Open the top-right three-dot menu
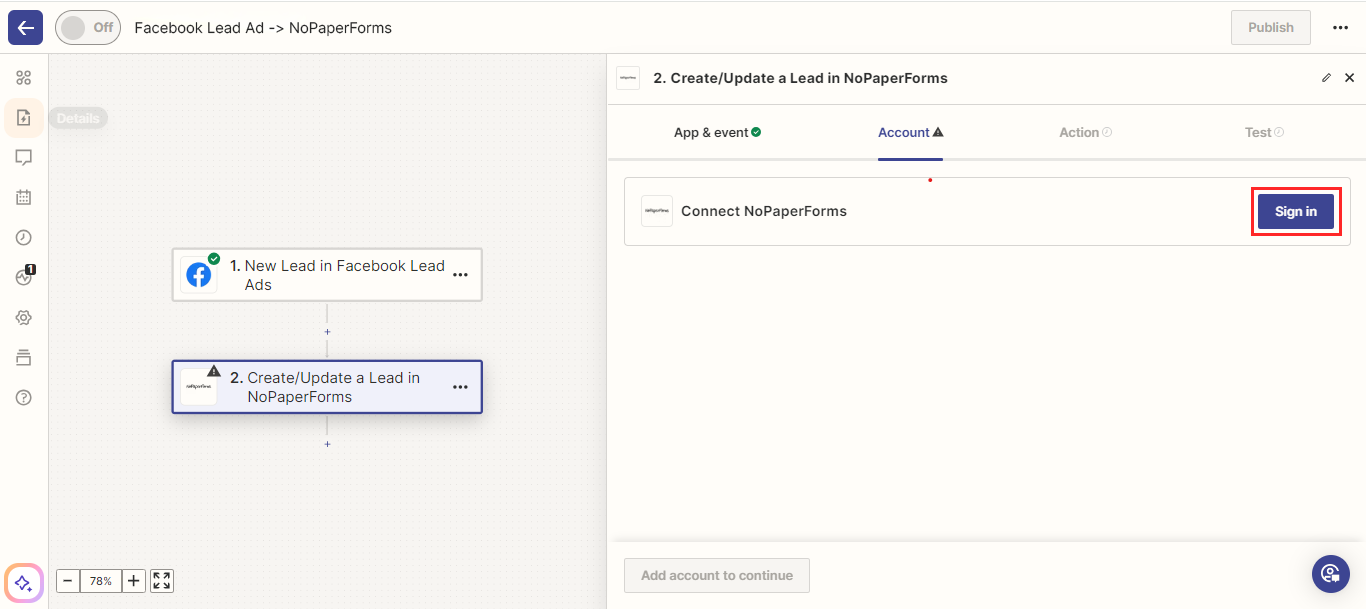The image size is (1366, 609). [x=1341, y=28]
